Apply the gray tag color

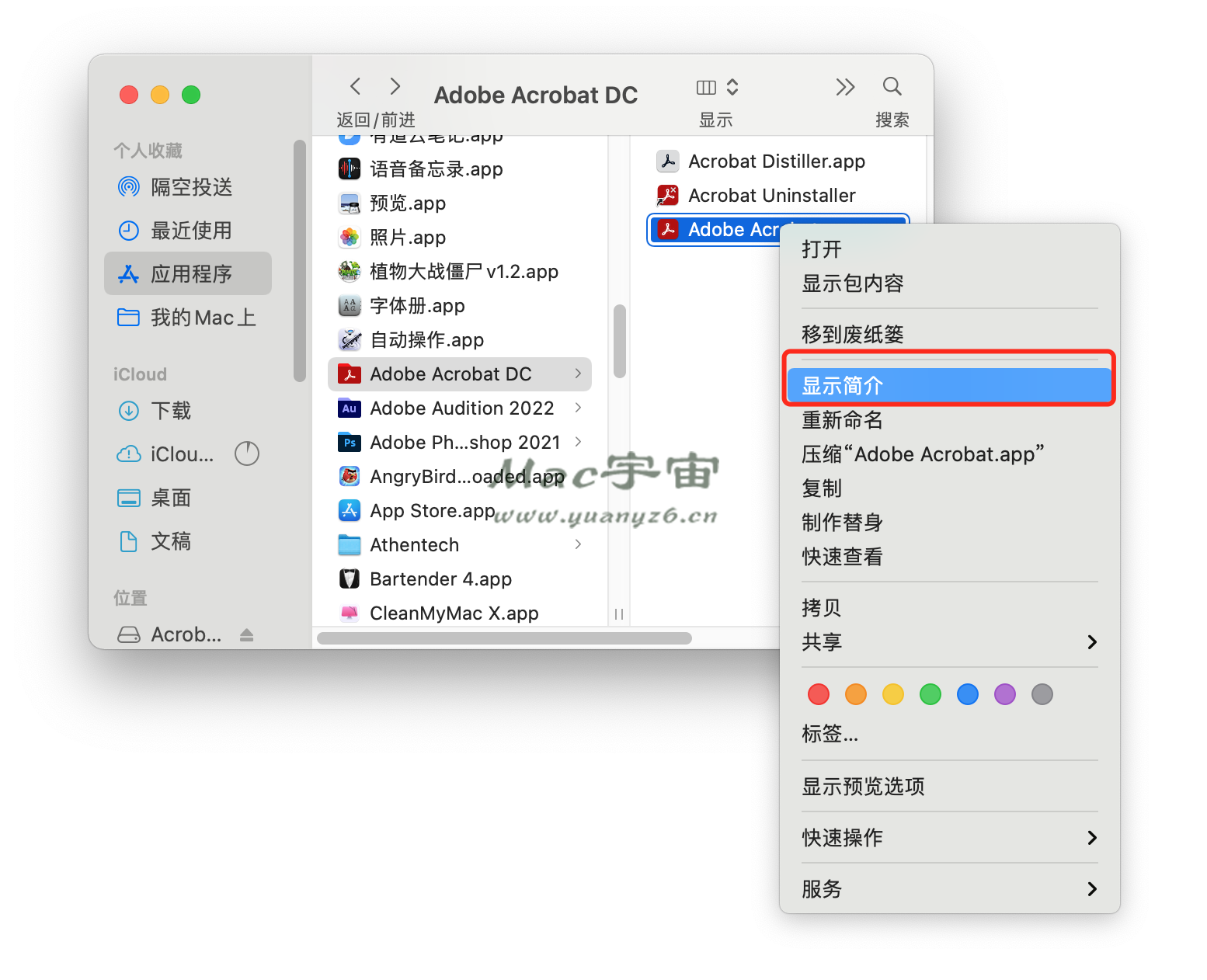pos(1042,694)
